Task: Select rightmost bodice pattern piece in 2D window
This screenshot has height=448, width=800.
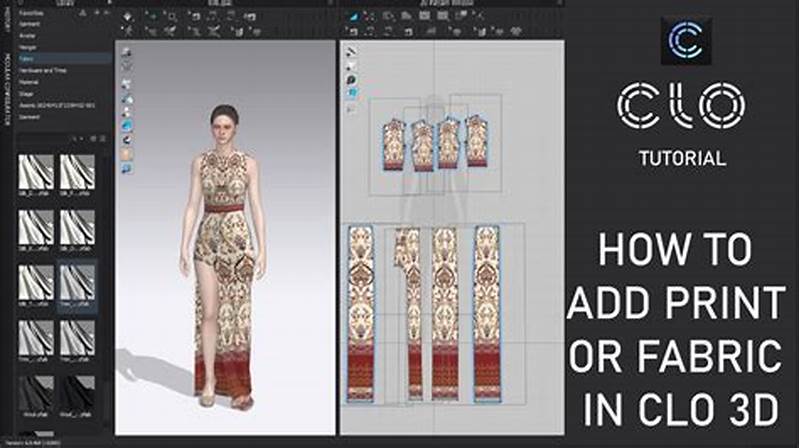Action: [x=476, y=141]
